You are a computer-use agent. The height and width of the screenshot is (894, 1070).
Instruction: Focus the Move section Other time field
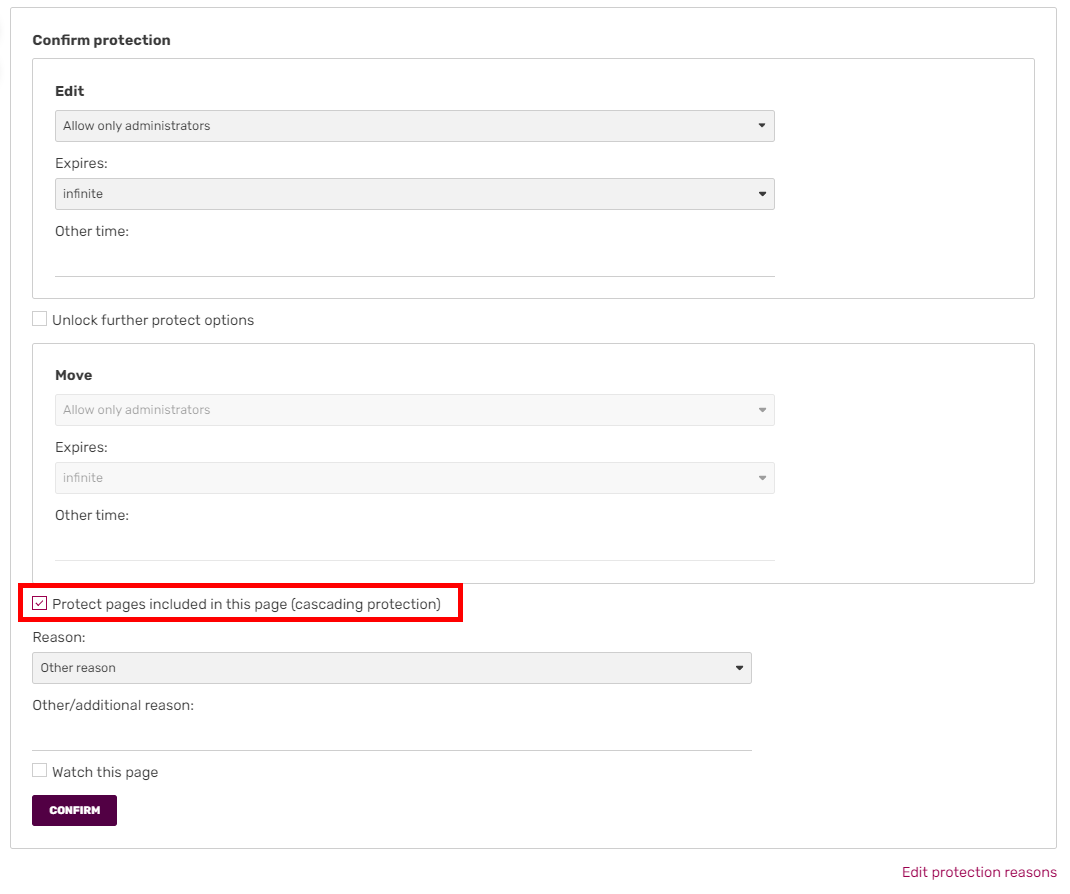[x=414, y=546]
